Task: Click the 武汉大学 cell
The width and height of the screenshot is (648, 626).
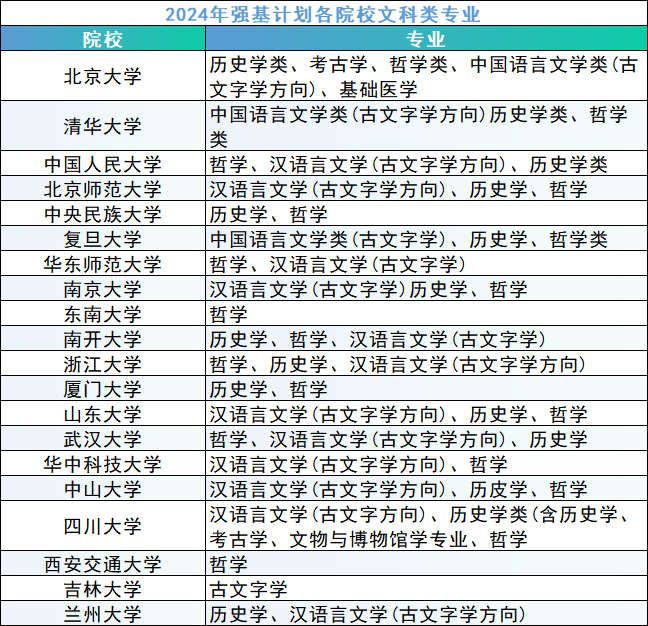Action: tap(103, 438)
